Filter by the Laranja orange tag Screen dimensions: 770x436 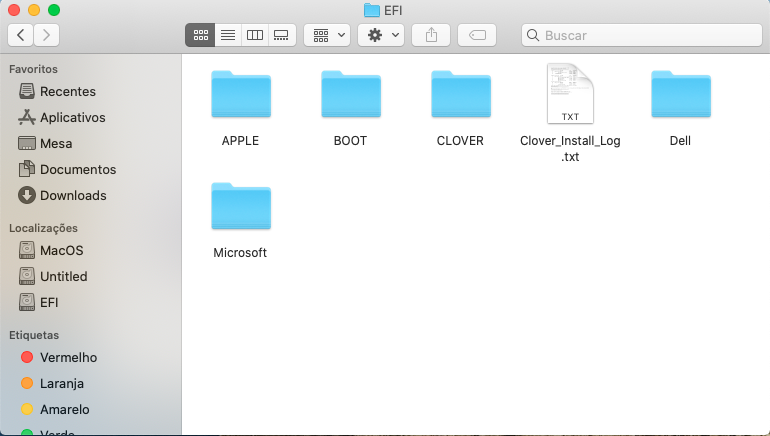click(x=53, y=383)
